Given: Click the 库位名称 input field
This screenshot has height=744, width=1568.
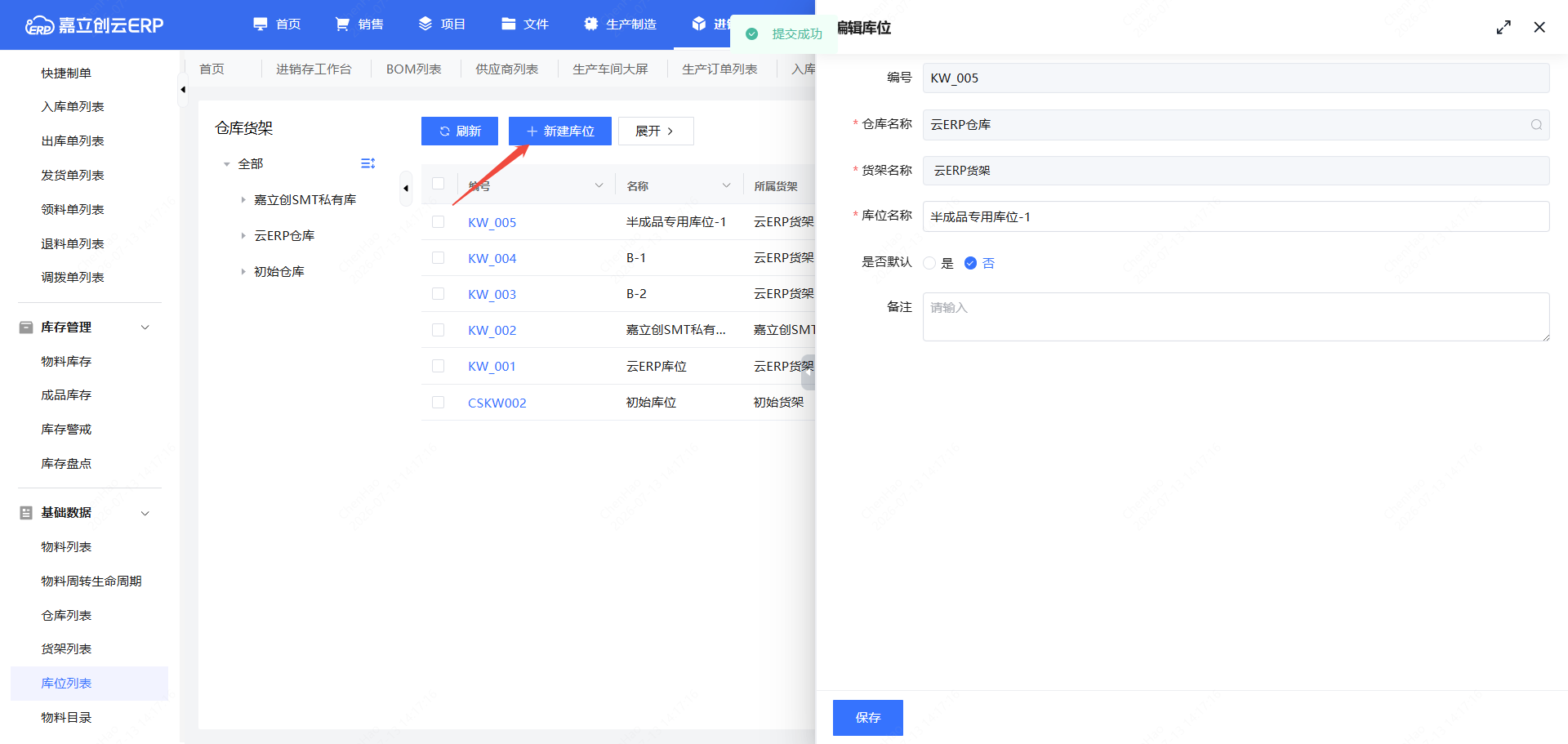Looking at the screenshot, I should coord(1236,216).
